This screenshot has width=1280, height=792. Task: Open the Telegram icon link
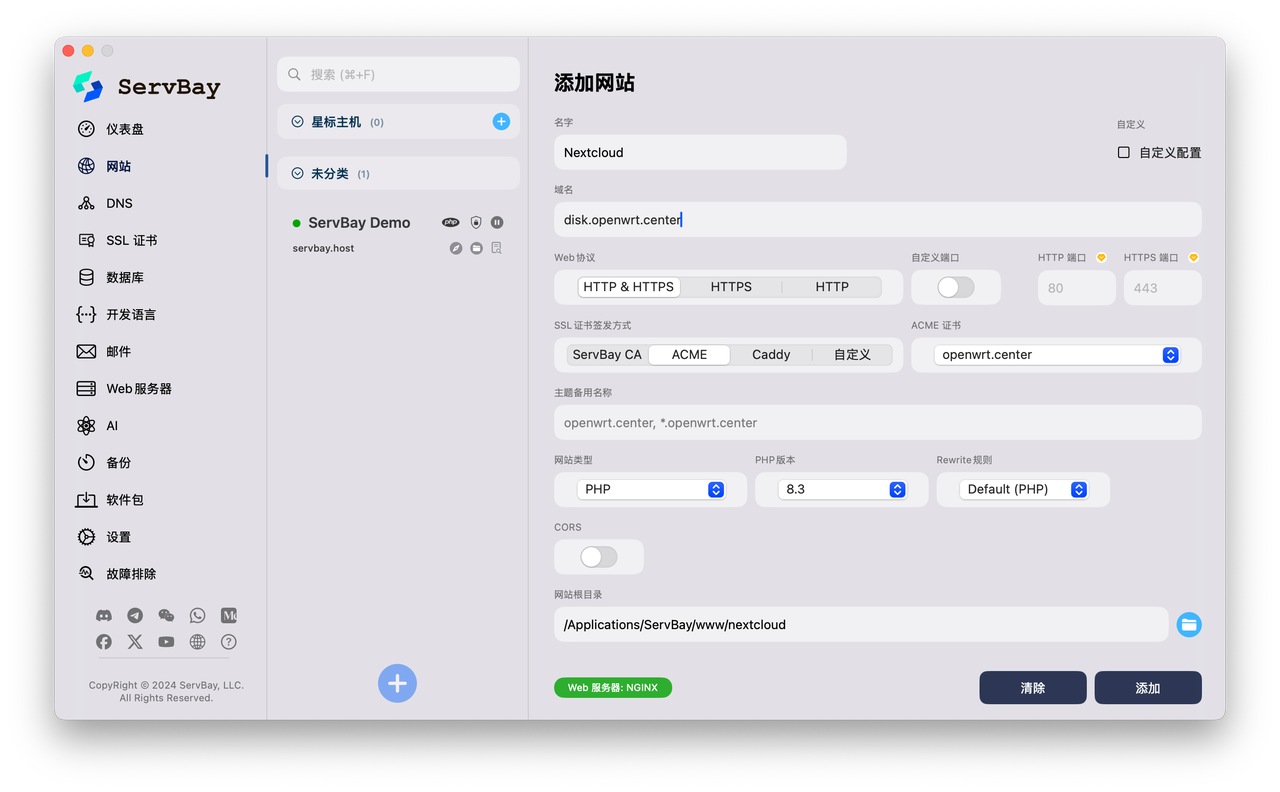click(x=135, y=616)
